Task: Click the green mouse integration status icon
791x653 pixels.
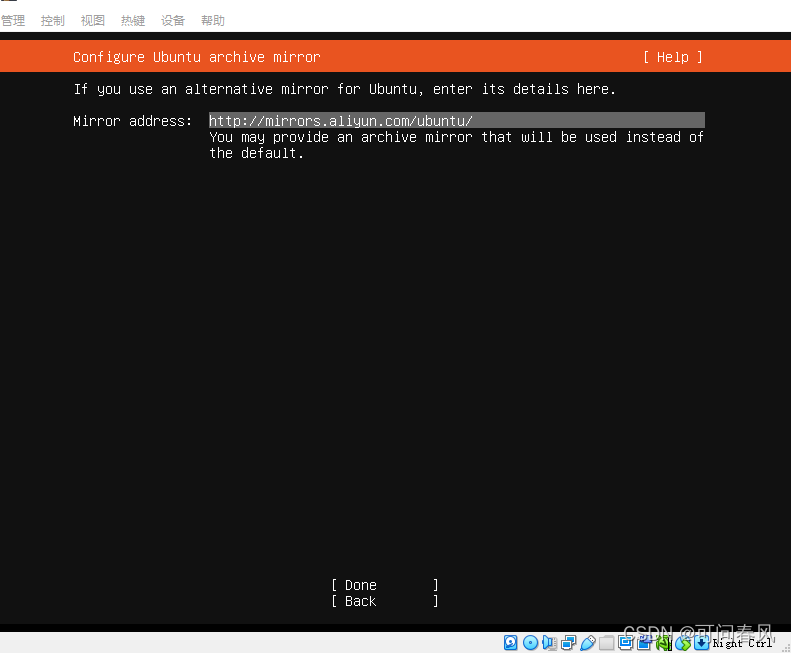Action: point(683,642)
